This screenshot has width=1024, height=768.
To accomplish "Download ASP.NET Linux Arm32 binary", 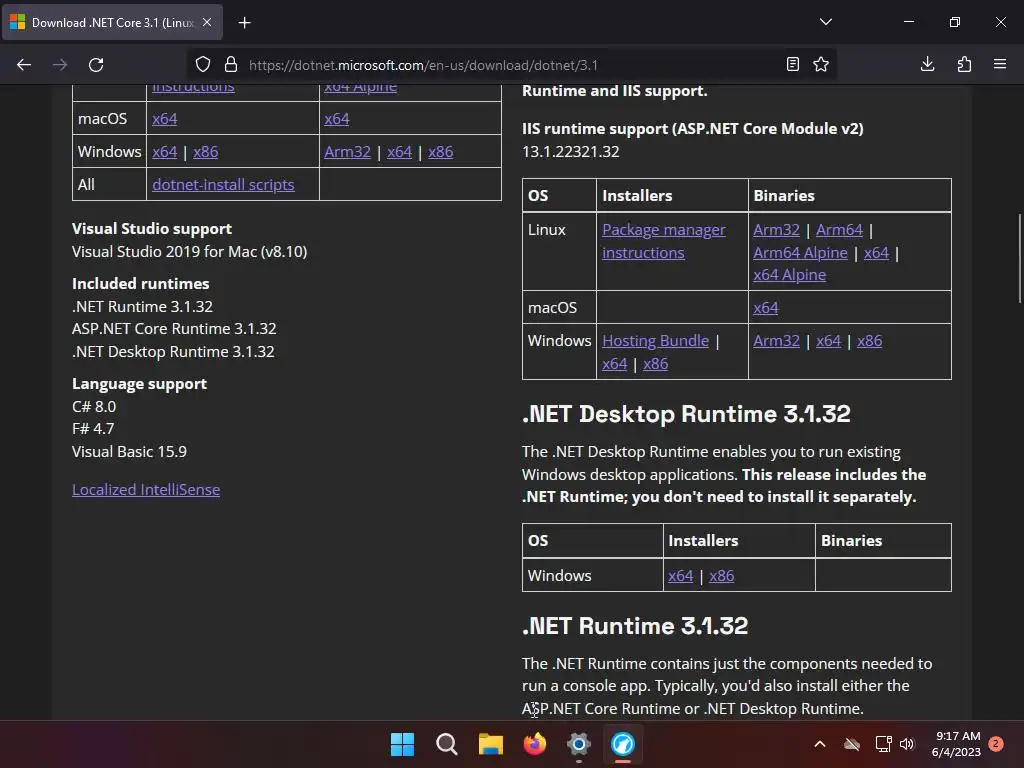I will 776,230.
